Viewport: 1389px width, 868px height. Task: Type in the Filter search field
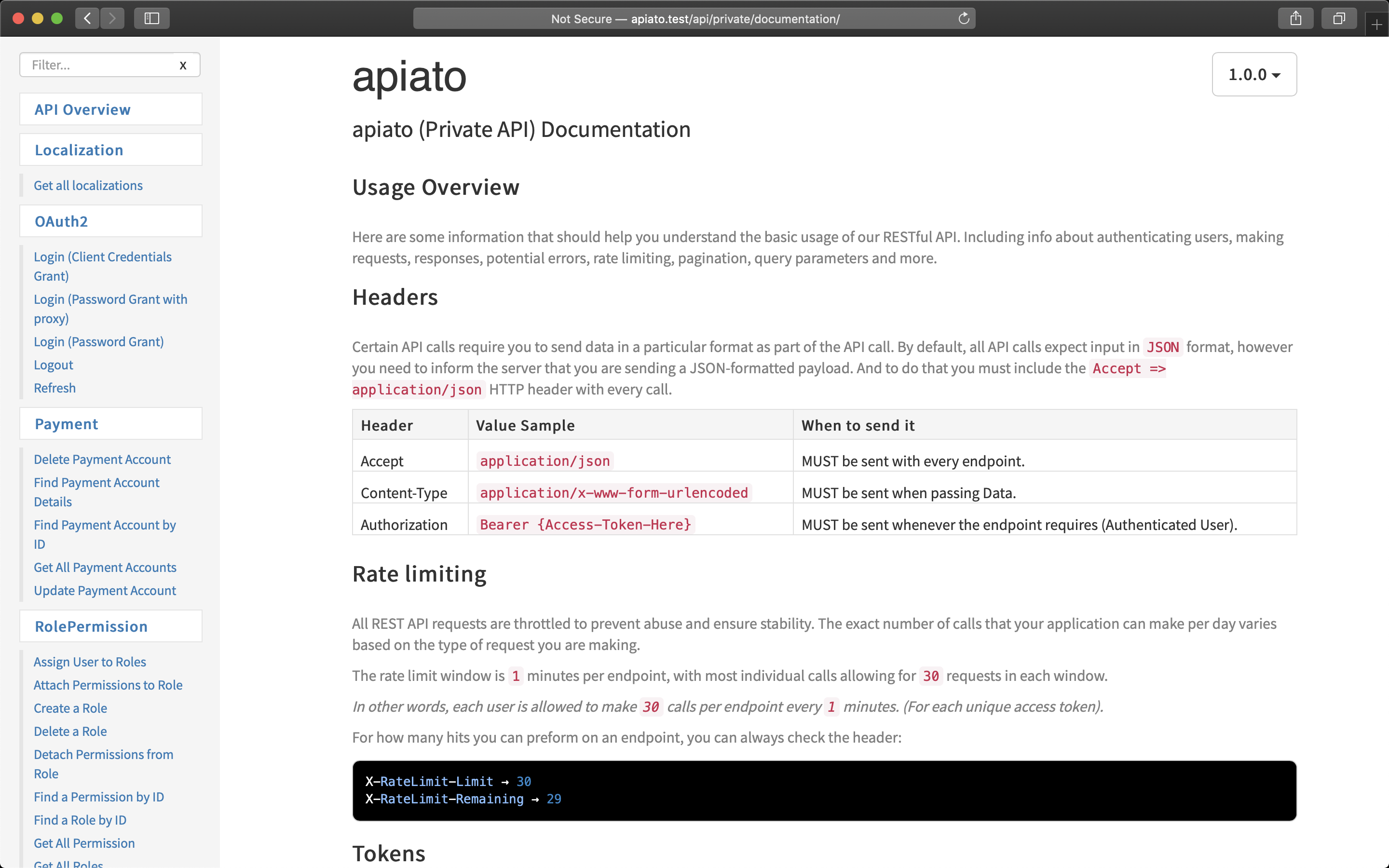[x=97, y=65]
